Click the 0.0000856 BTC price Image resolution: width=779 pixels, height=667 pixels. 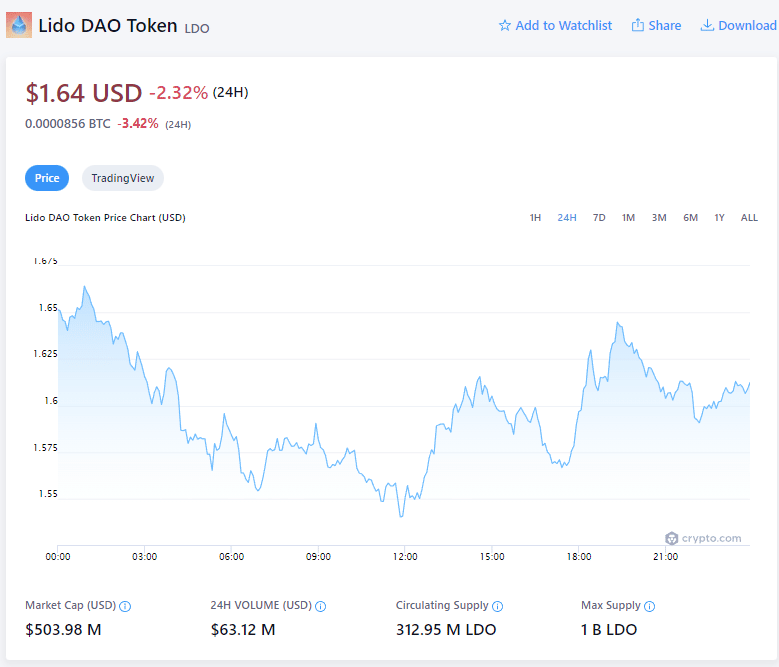pyautogui.click(x=68, y=124)
